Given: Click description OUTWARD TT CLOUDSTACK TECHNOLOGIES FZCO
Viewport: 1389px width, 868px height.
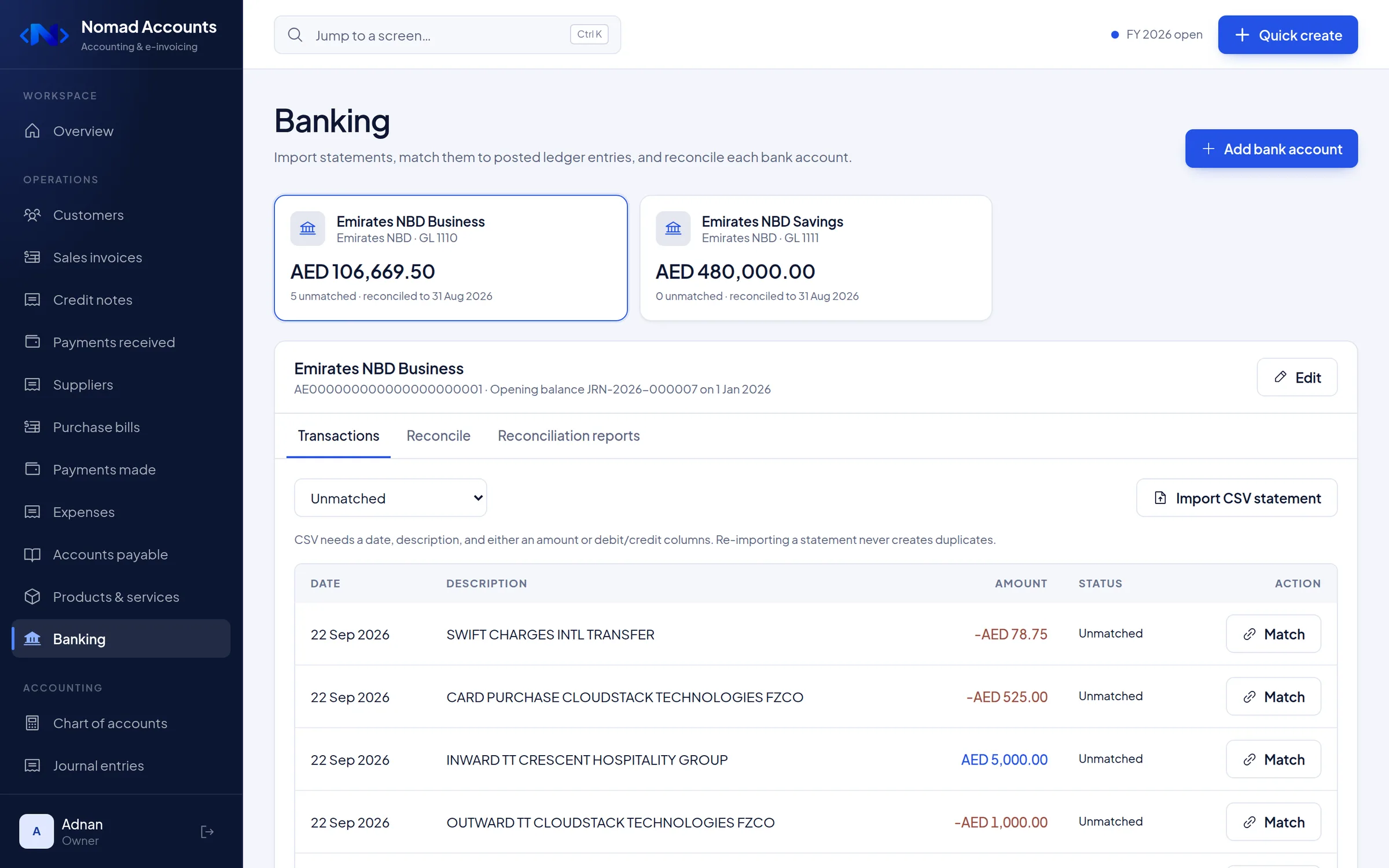Looking at the screenshot, I should click(x=611, y=822).
